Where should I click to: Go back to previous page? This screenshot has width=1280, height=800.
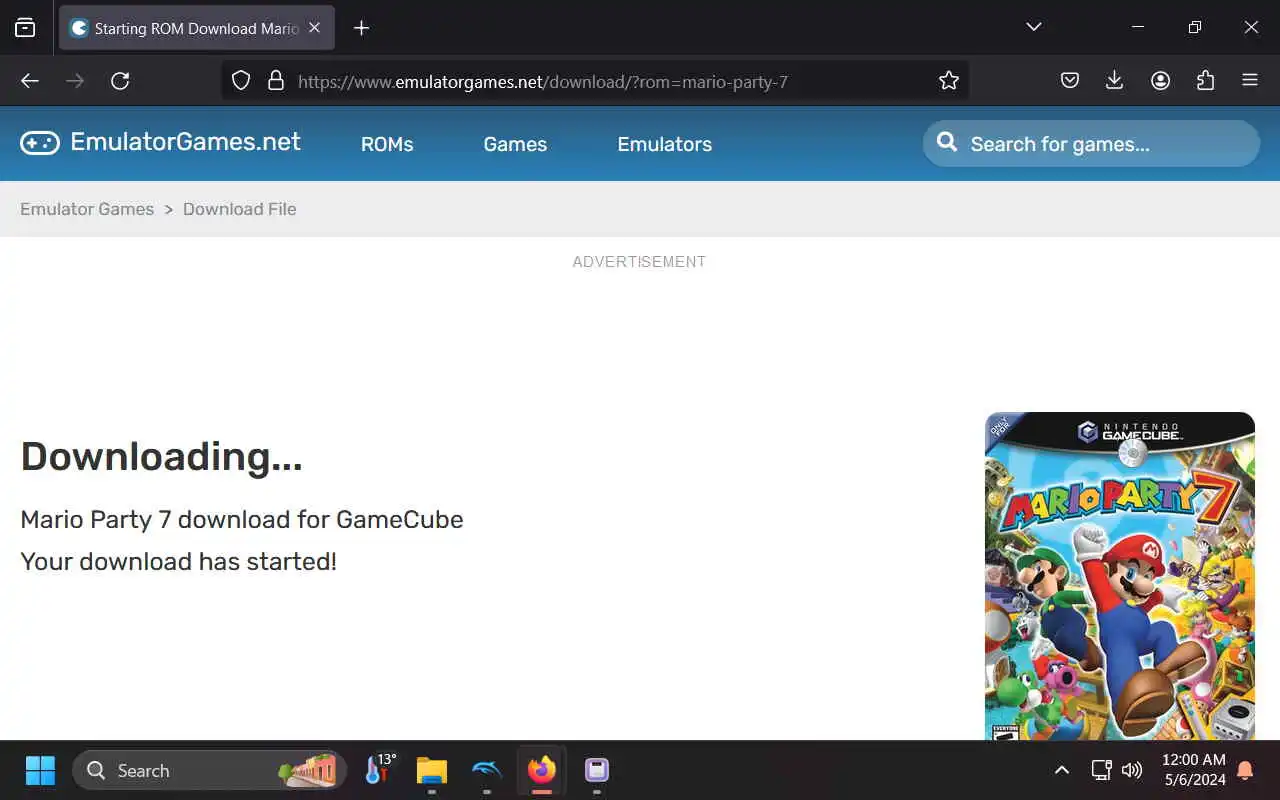pyautogui.click(x=30, y=81)
